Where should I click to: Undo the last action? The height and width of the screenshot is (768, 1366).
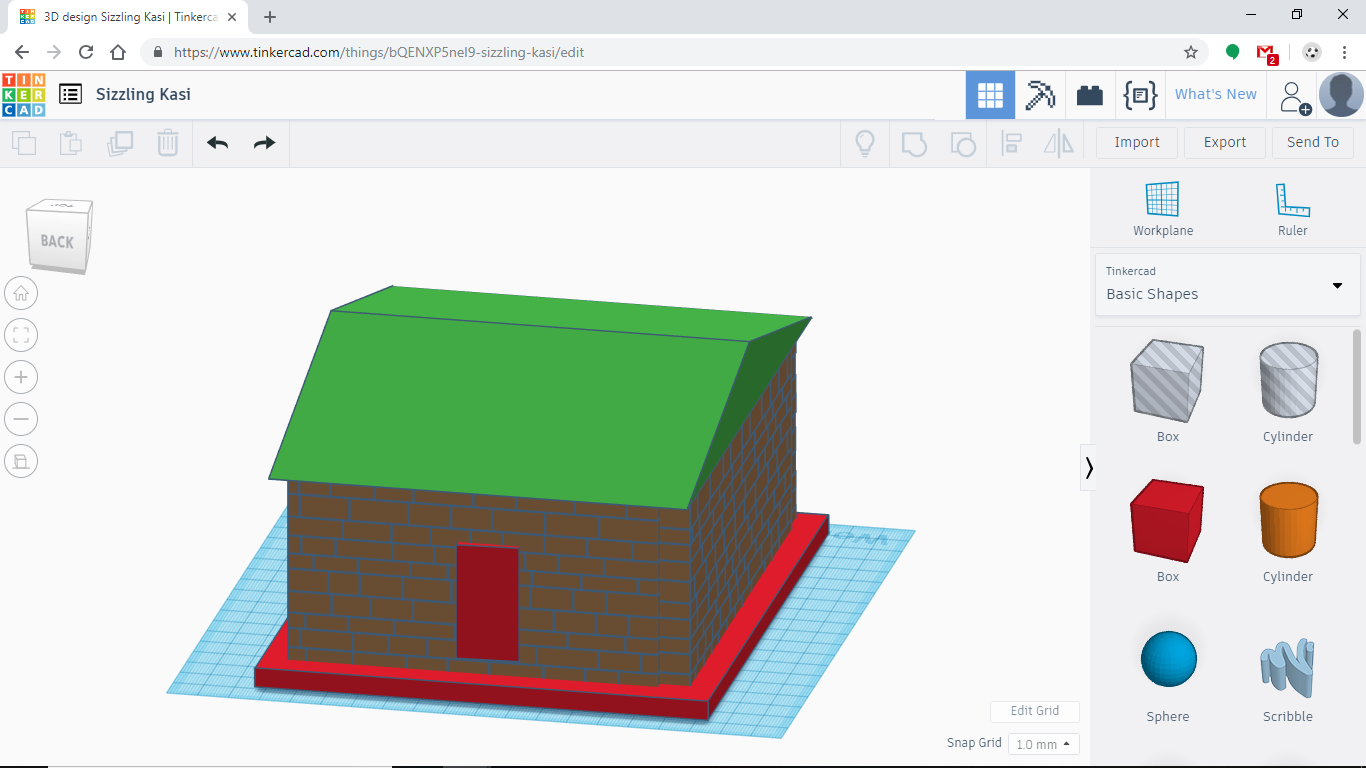(217, 143)
